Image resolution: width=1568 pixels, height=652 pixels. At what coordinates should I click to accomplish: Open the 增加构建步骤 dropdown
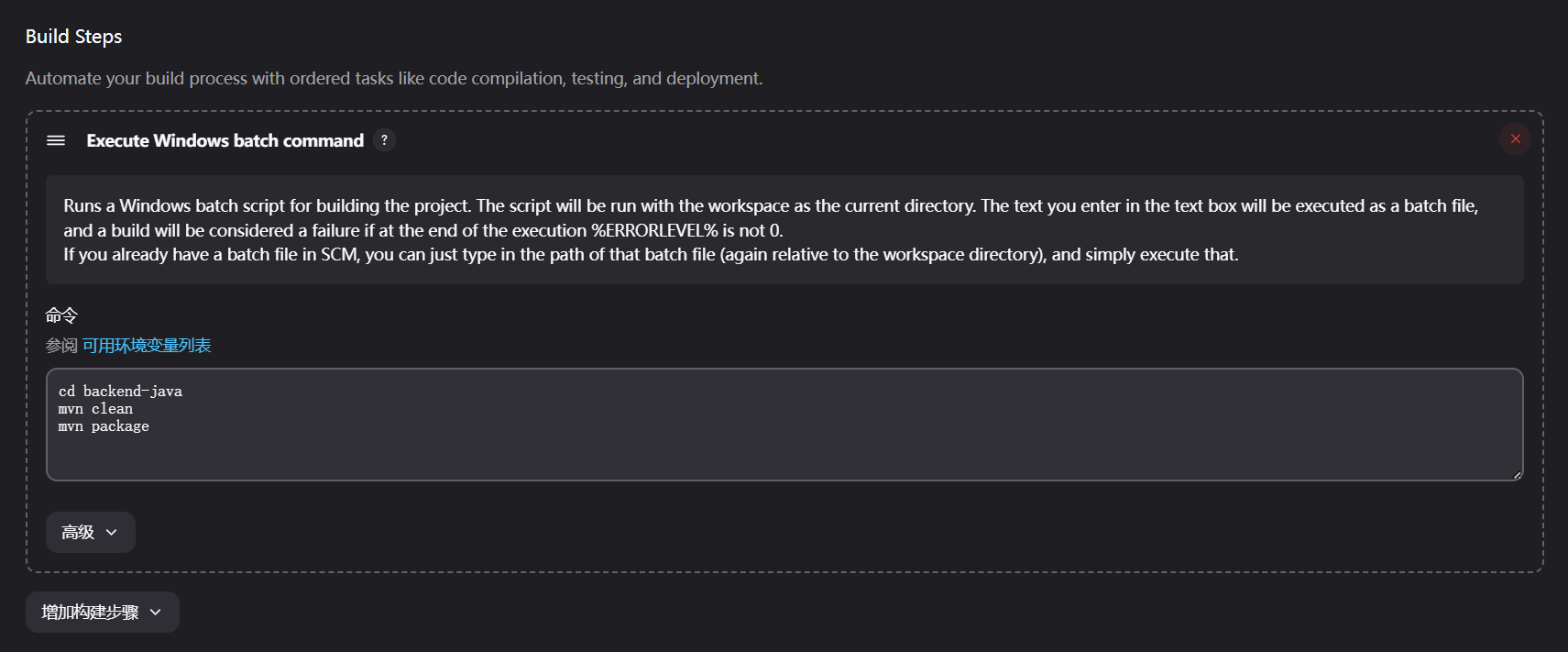(102, 613)
